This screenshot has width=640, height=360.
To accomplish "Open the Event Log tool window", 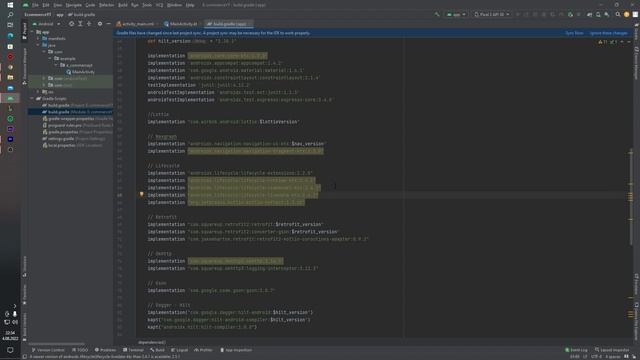I will tap(576, 350).
